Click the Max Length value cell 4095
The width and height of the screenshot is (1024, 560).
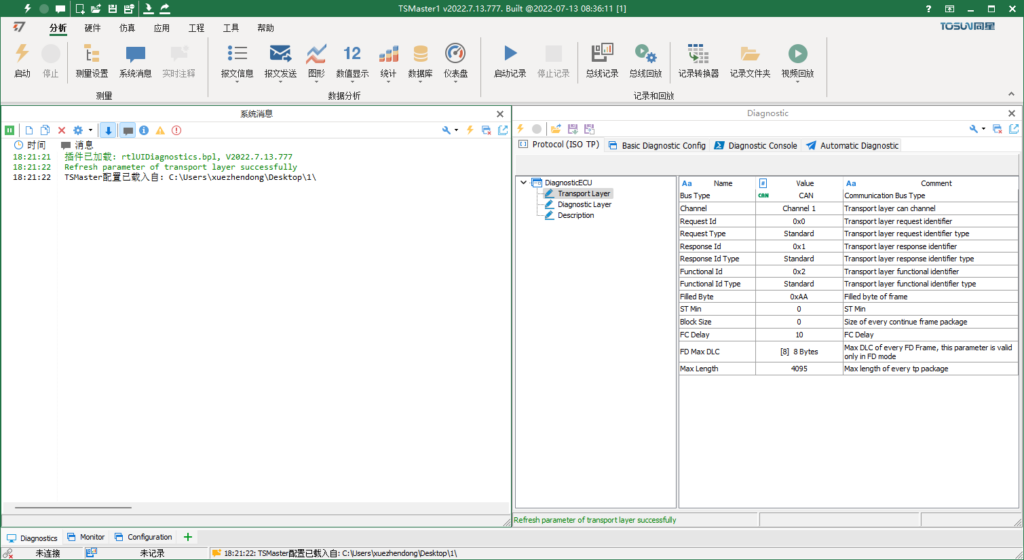[798, 369]
